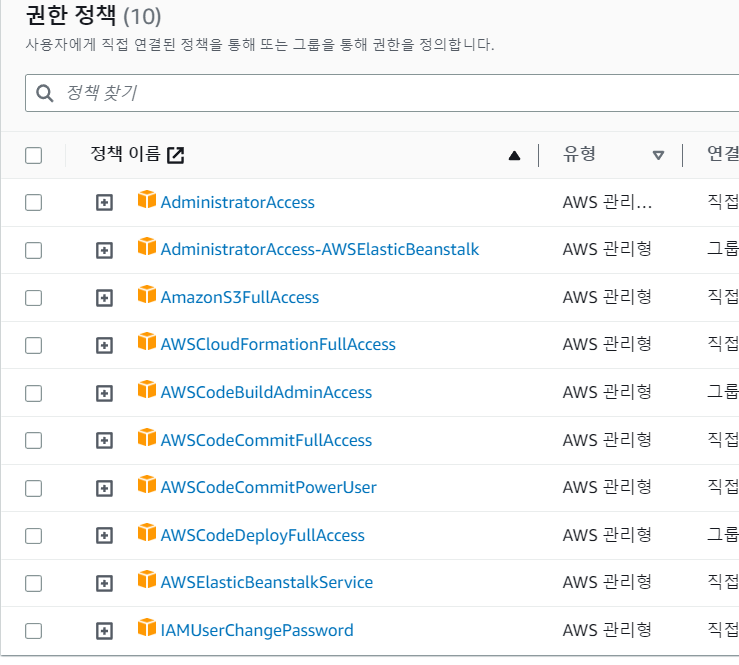The width and height of the screenshot is (739, 665).
Task: Click the box icon next to AWSCodeCommitFullAccess
Action: (147, 437)
